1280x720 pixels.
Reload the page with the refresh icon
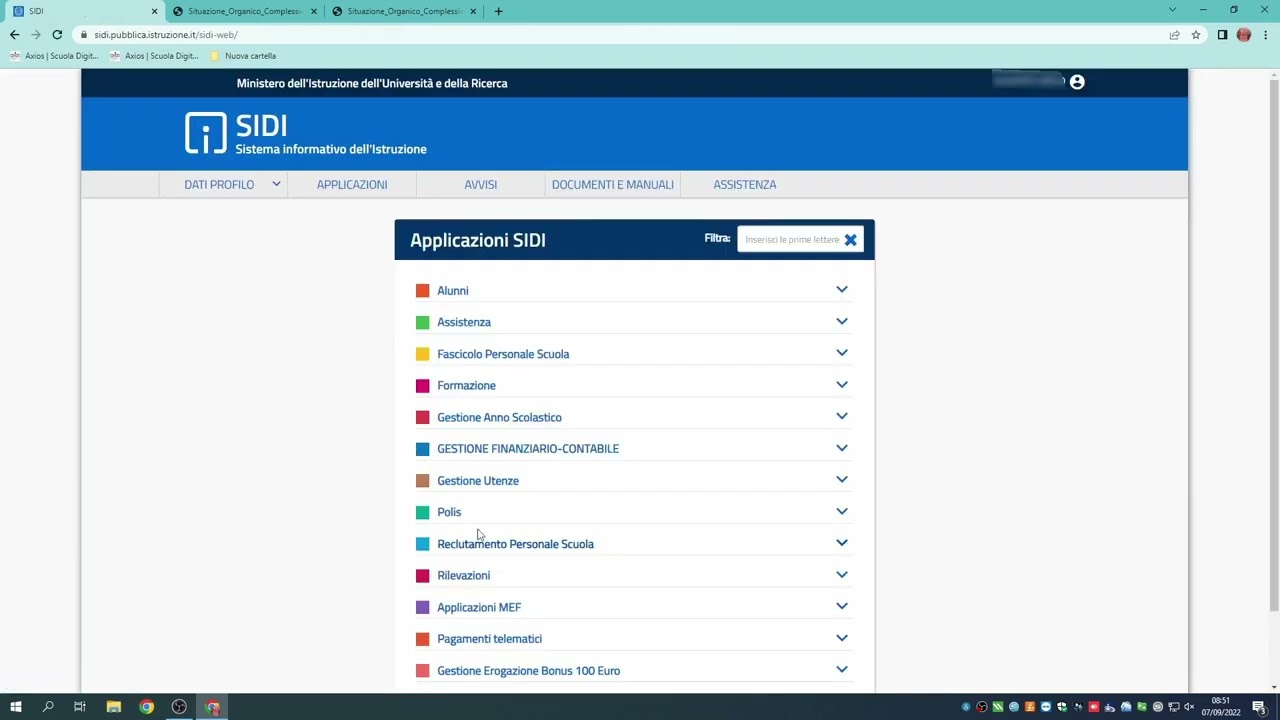(57, 35)
